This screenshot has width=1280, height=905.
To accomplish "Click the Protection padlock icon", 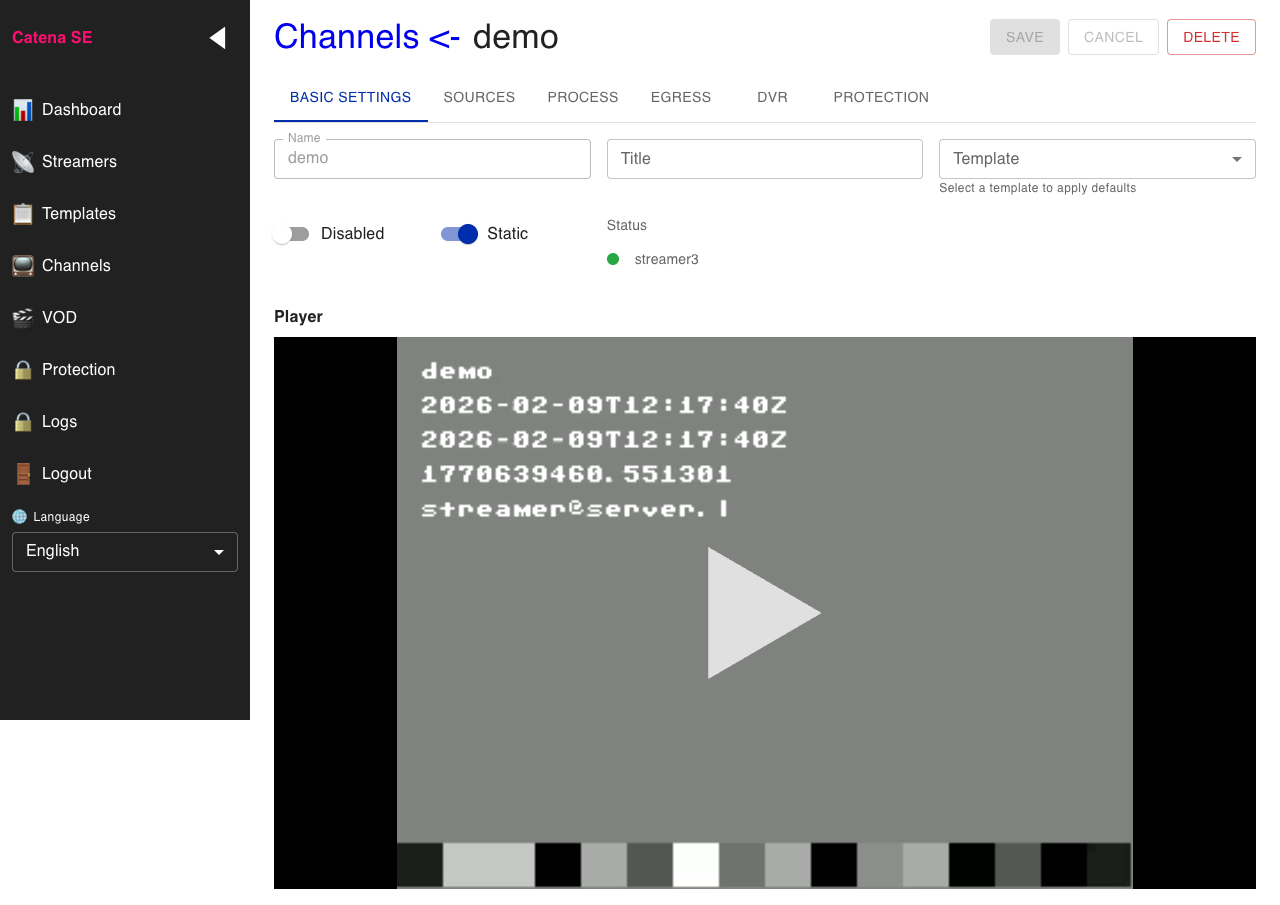I will [22, 370].
